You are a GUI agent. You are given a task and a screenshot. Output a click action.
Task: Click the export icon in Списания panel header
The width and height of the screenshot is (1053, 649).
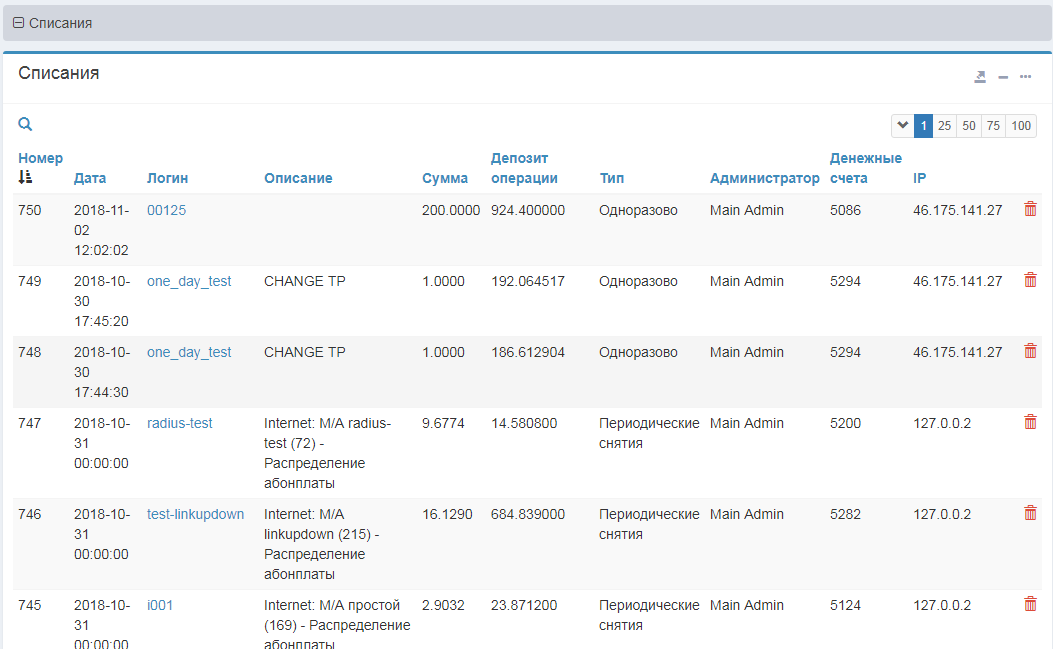(980, 77)
